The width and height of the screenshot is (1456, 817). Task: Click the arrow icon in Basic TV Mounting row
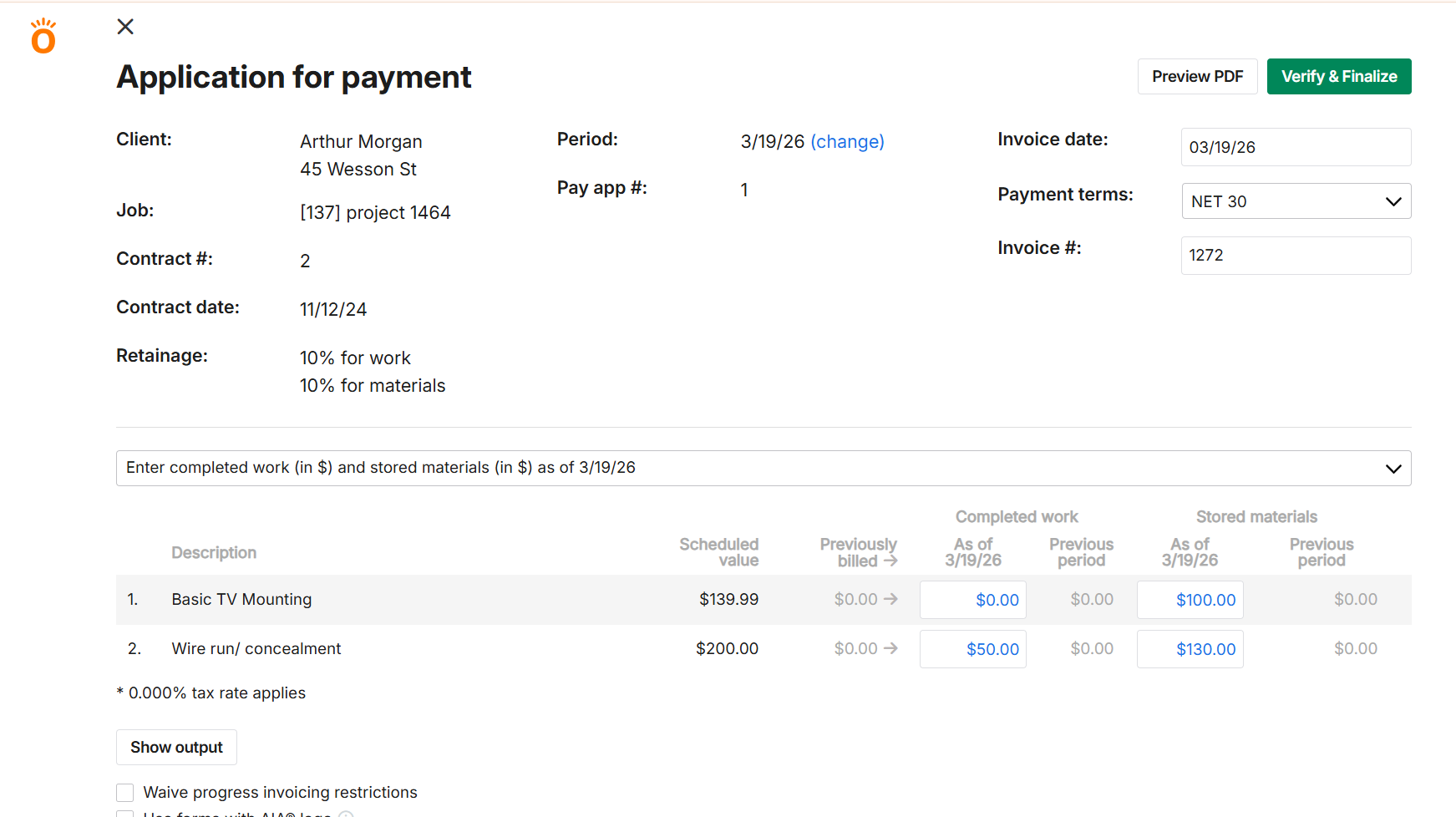point(890,600)
